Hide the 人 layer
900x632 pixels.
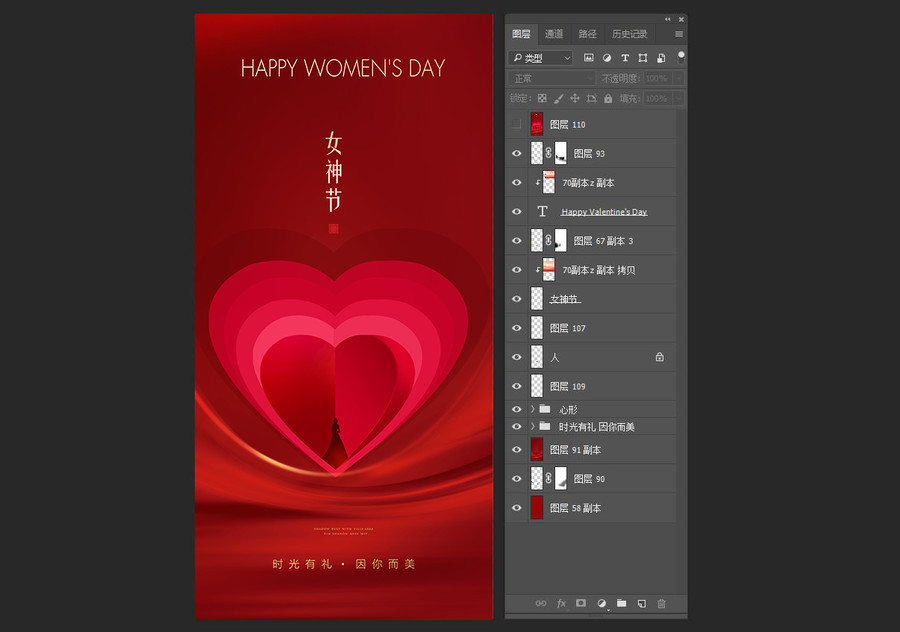517,357
